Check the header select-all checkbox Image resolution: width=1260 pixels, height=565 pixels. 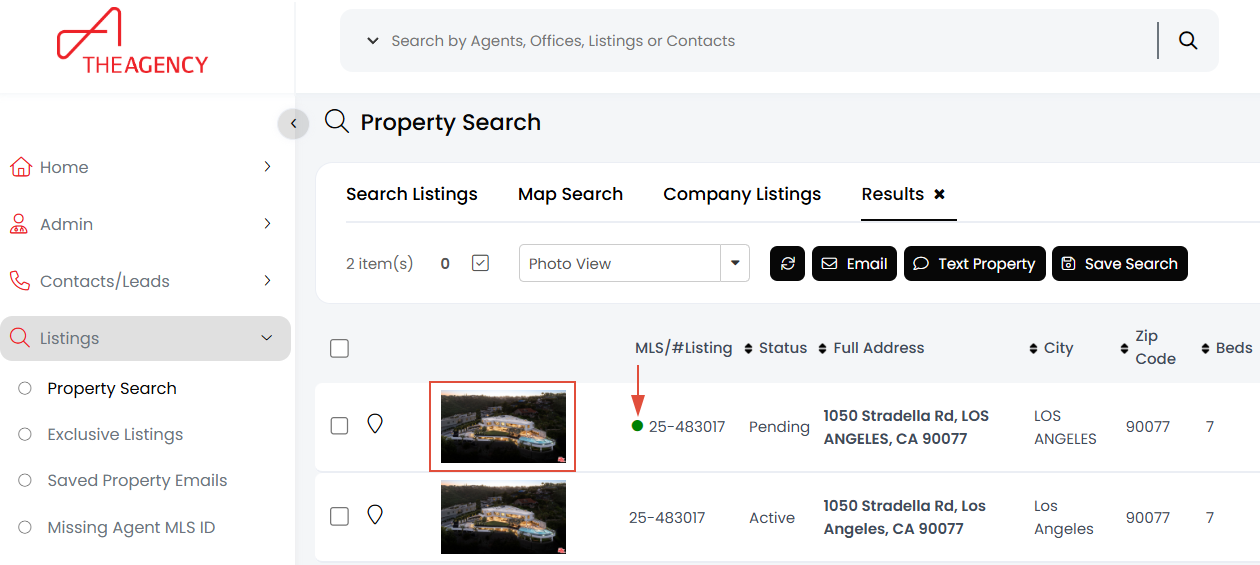click(340, 348)
